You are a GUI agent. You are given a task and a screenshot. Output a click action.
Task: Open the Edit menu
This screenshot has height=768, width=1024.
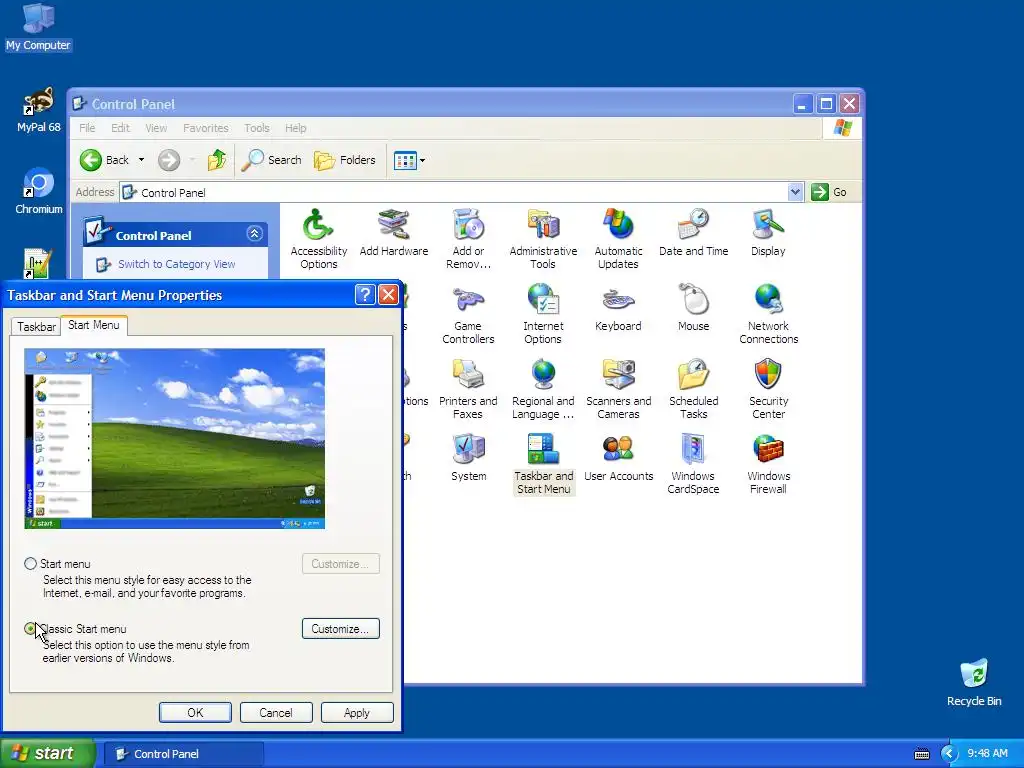pyautogui.click(x=120, y=128)
